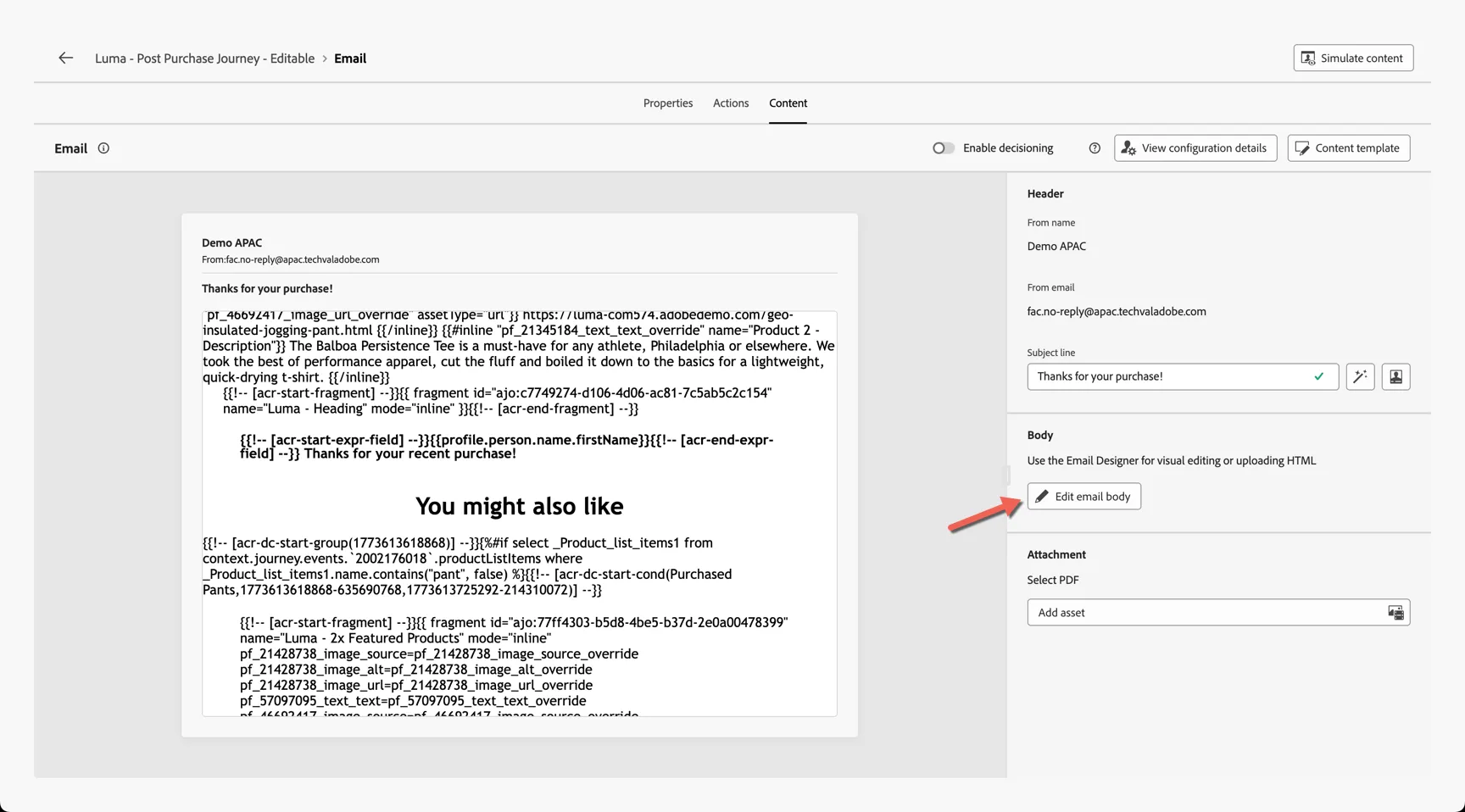Open the AI assistant wand icon for subject line

point(1360,376)
